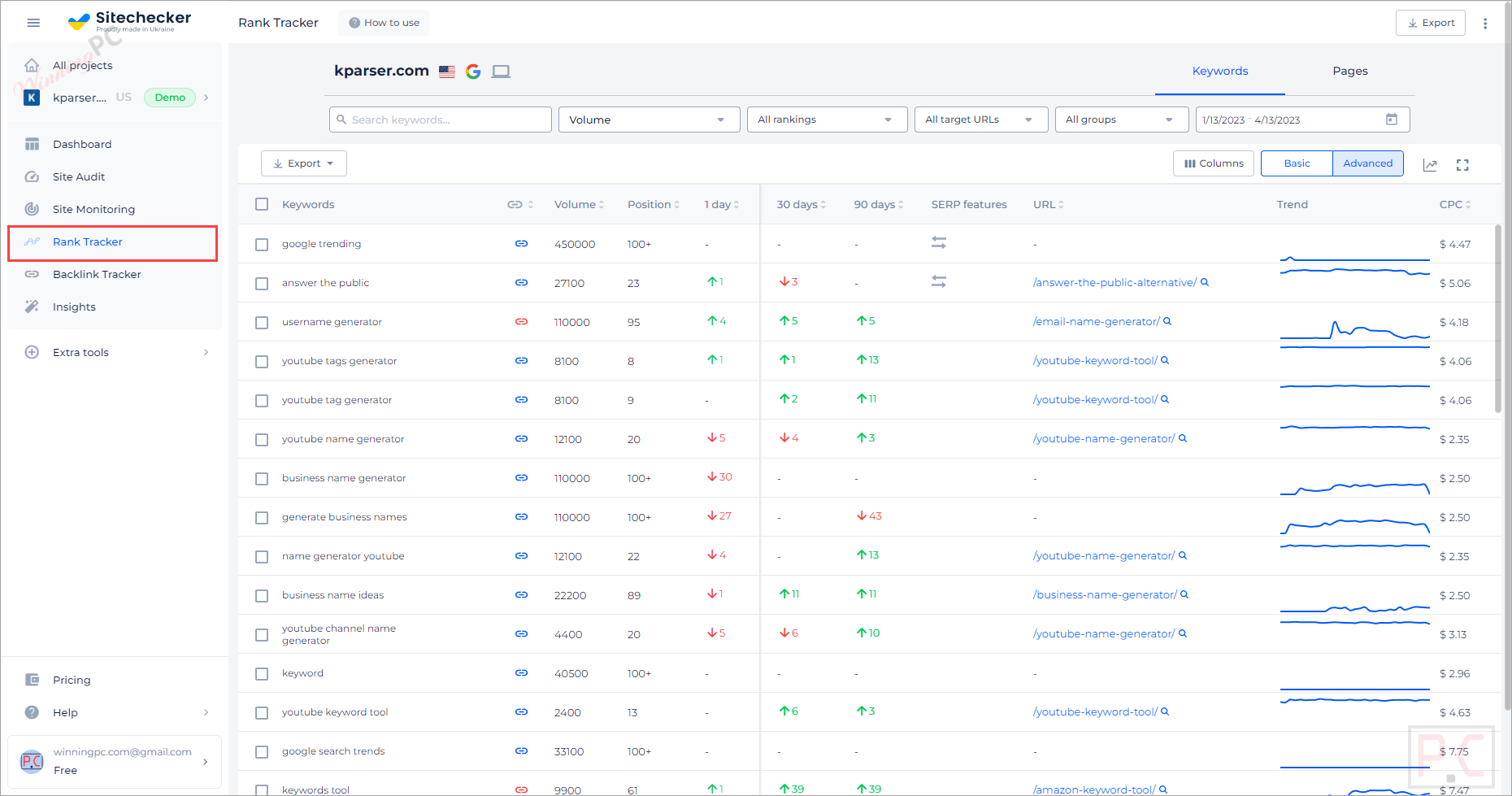Open the date range calendar icon
The height and width of the screenshot is (796, 1512).
point(1392,120)
